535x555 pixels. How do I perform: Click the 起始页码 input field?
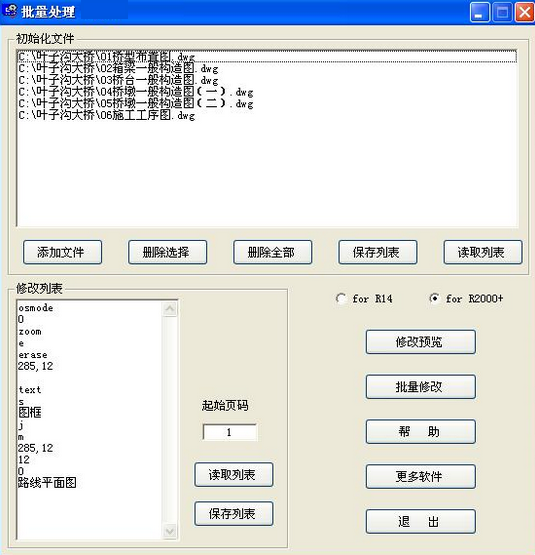[x=230, y=432]
